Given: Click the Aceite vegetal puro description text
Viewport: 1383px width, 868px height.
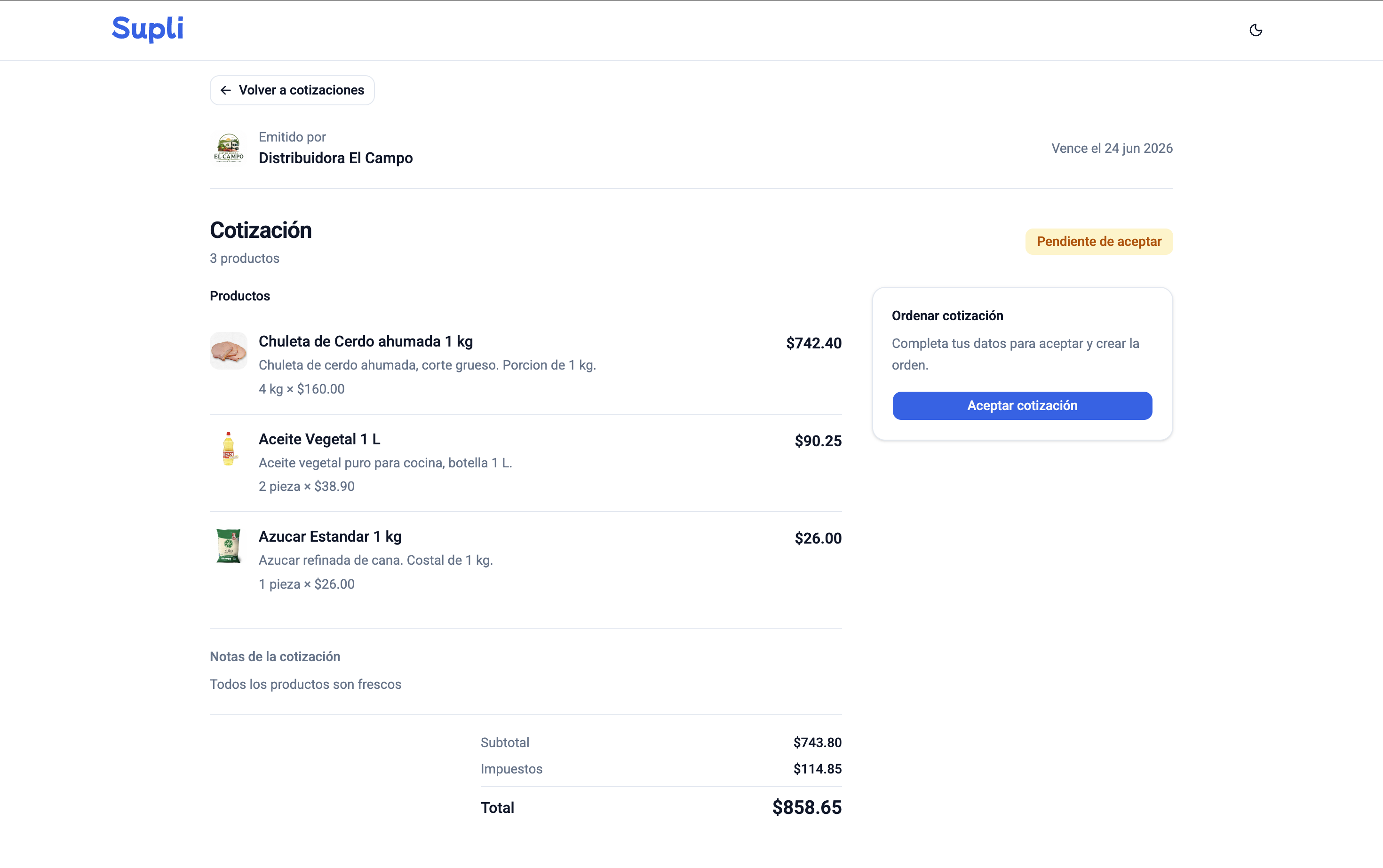Looking at the screenshot, I should (x=385, y=463).
